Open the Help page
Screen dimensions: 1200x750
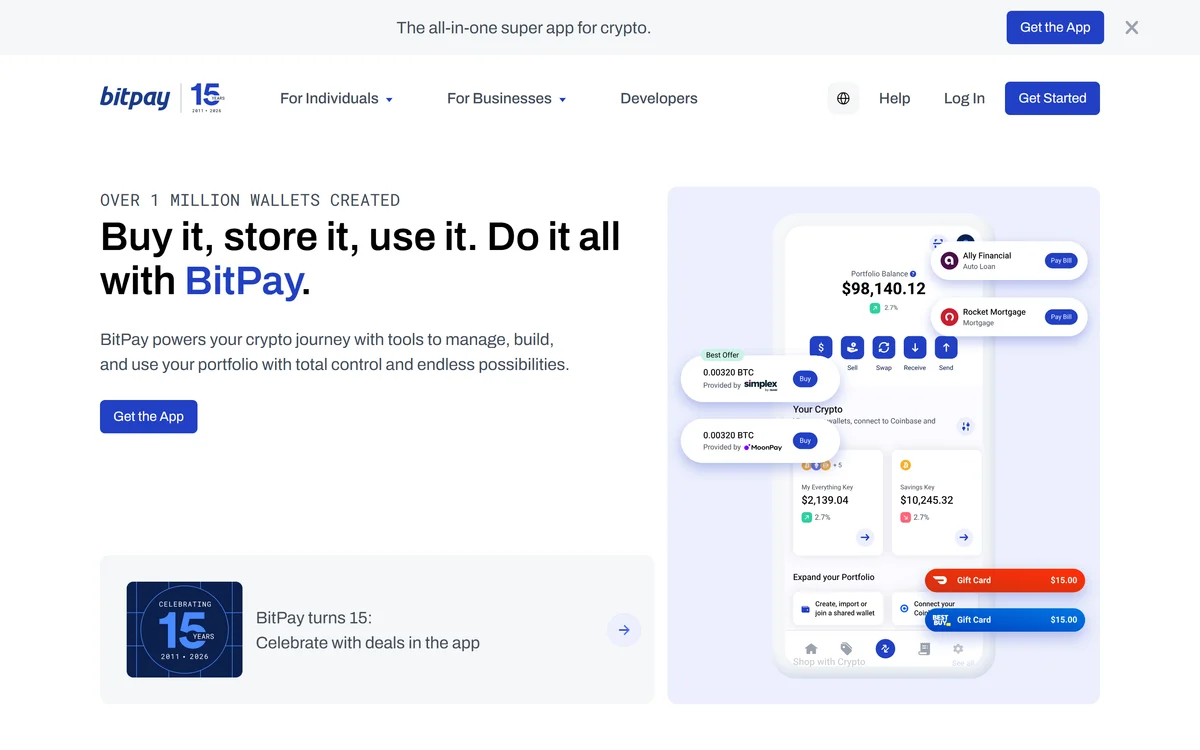[894, 98]
